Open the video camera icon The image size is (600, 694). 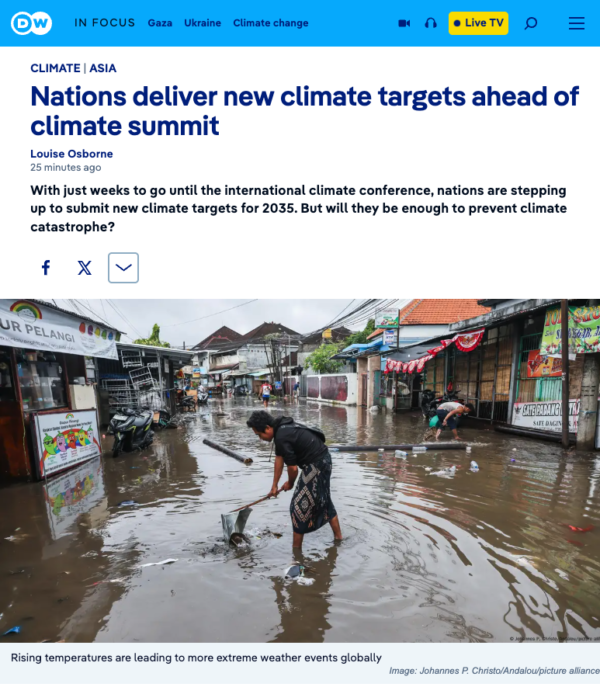pyautogui.click(x=404, y=23)
